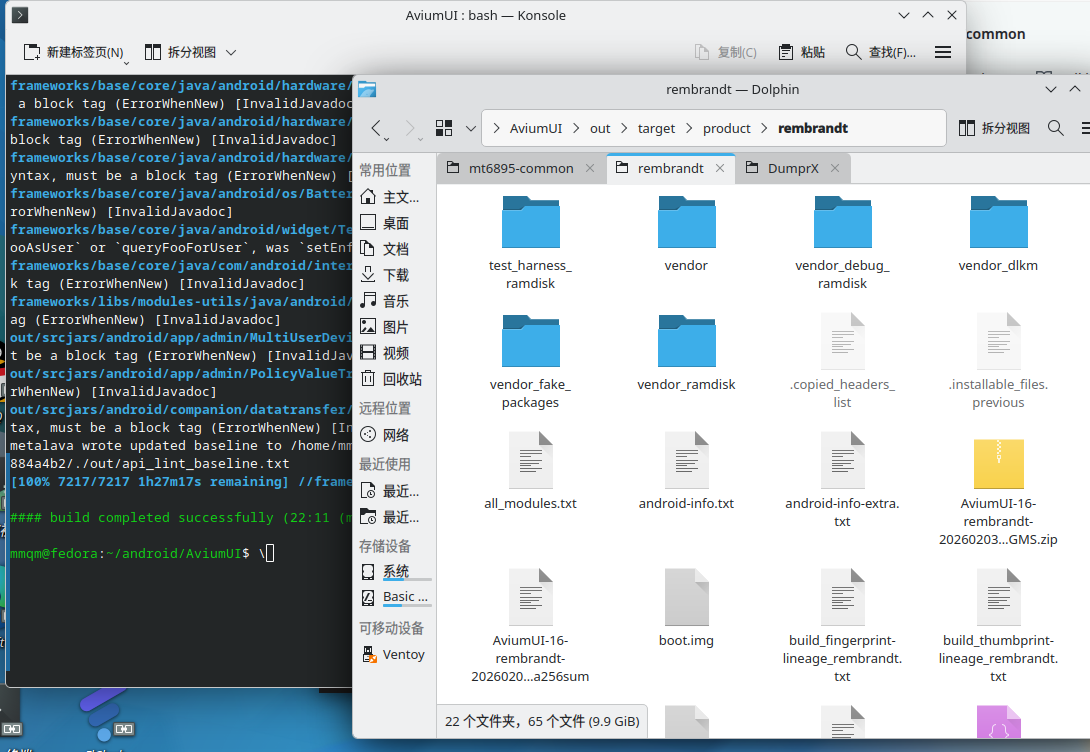Select test_harness_ramdisk folder
The height and width of the screenshot is (752, 1090).
[x=530, y=243]
